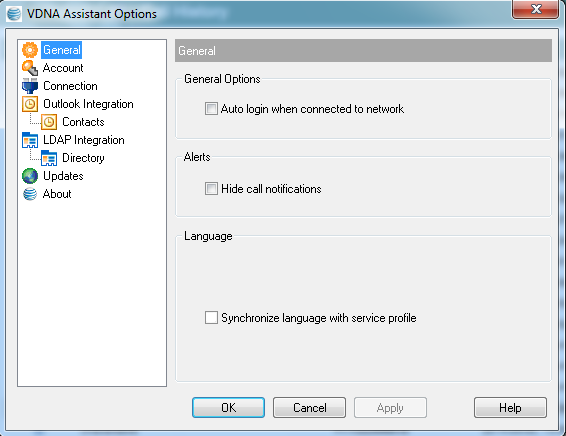
Task: Toggle Hide call notifications checkbox
Action: 211,188
